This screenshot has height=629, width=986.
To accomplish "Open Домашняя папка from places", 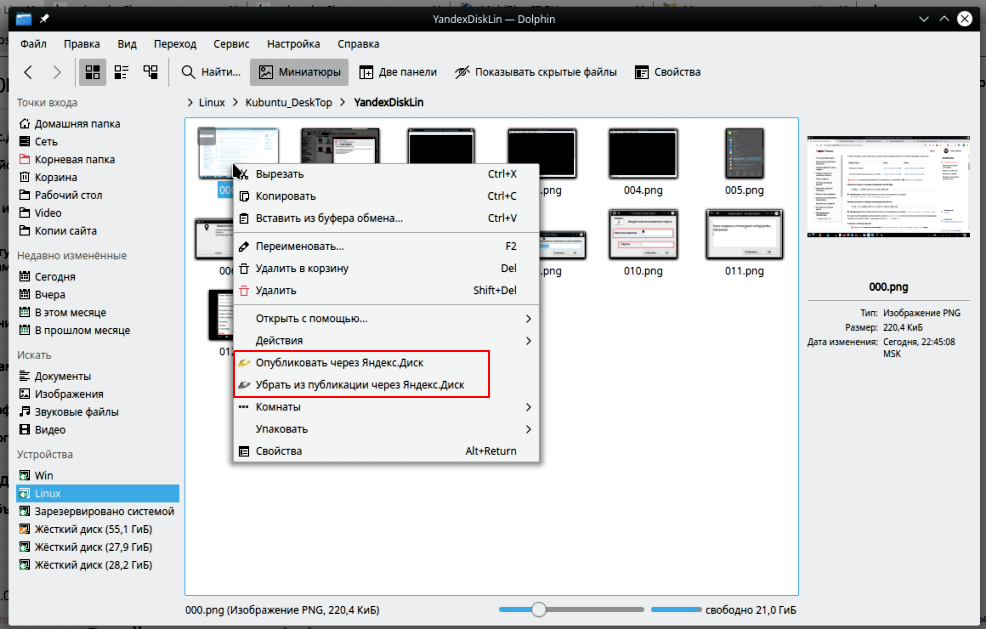I will [x=77, y=123].
